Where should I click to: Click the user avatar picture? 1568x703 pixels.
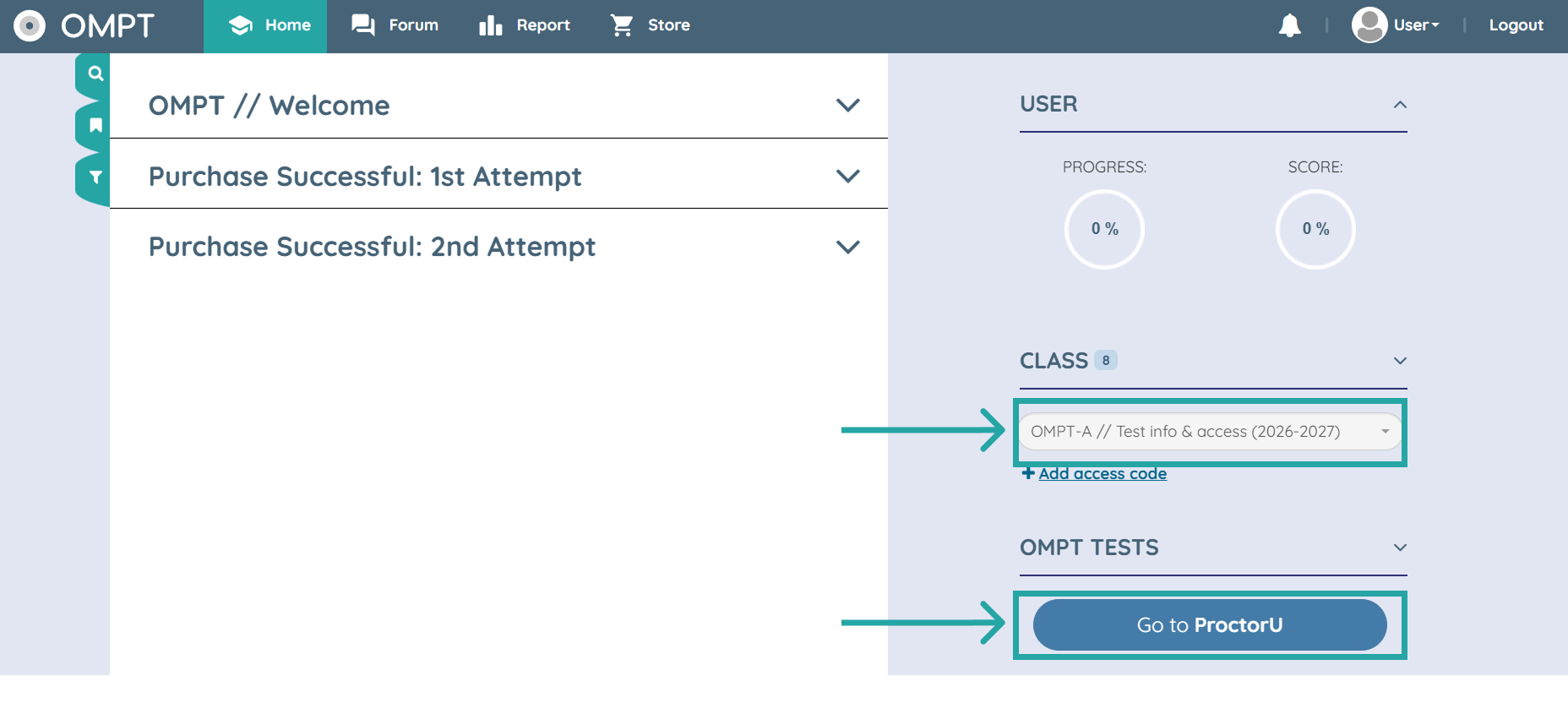tap(1369, 25)
